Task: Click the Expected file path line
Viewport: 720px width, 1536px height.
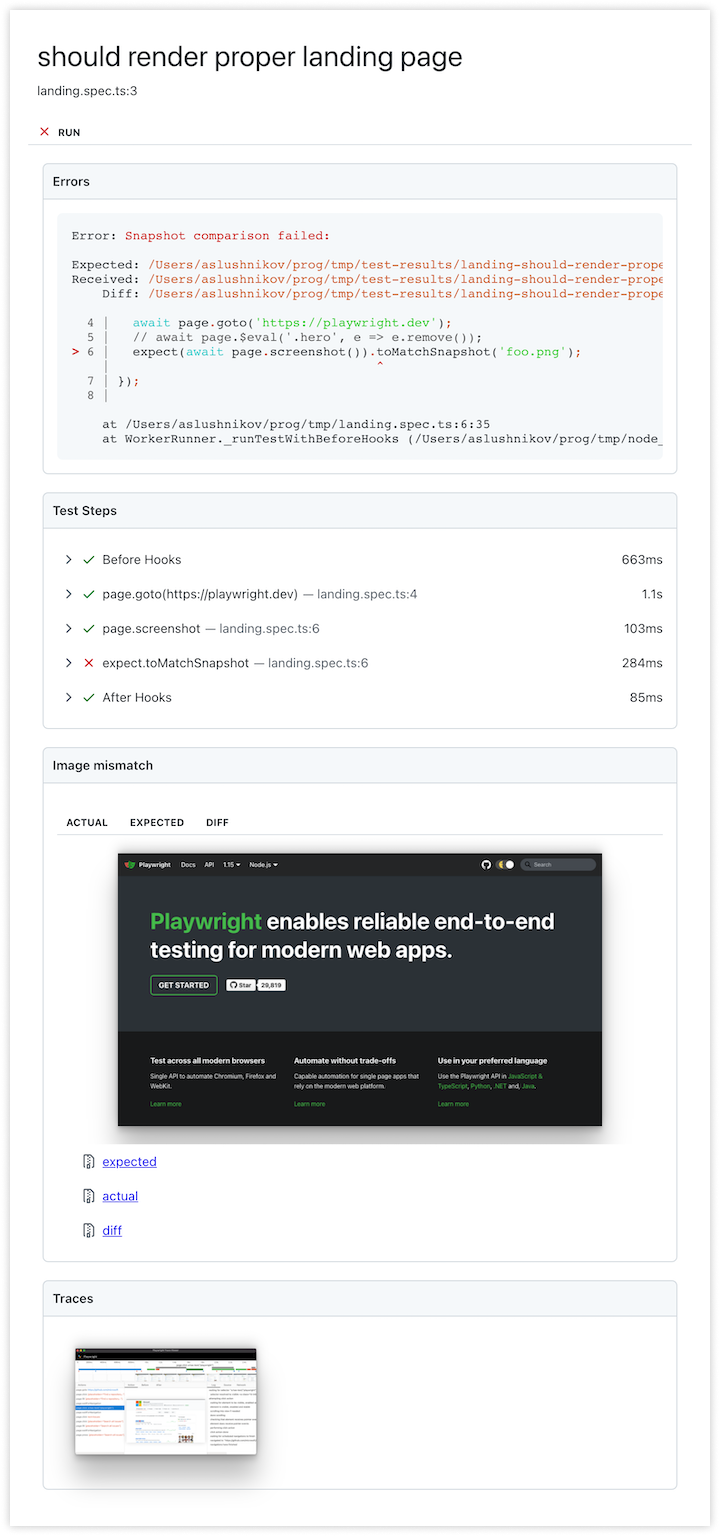Action: [367, 265]
